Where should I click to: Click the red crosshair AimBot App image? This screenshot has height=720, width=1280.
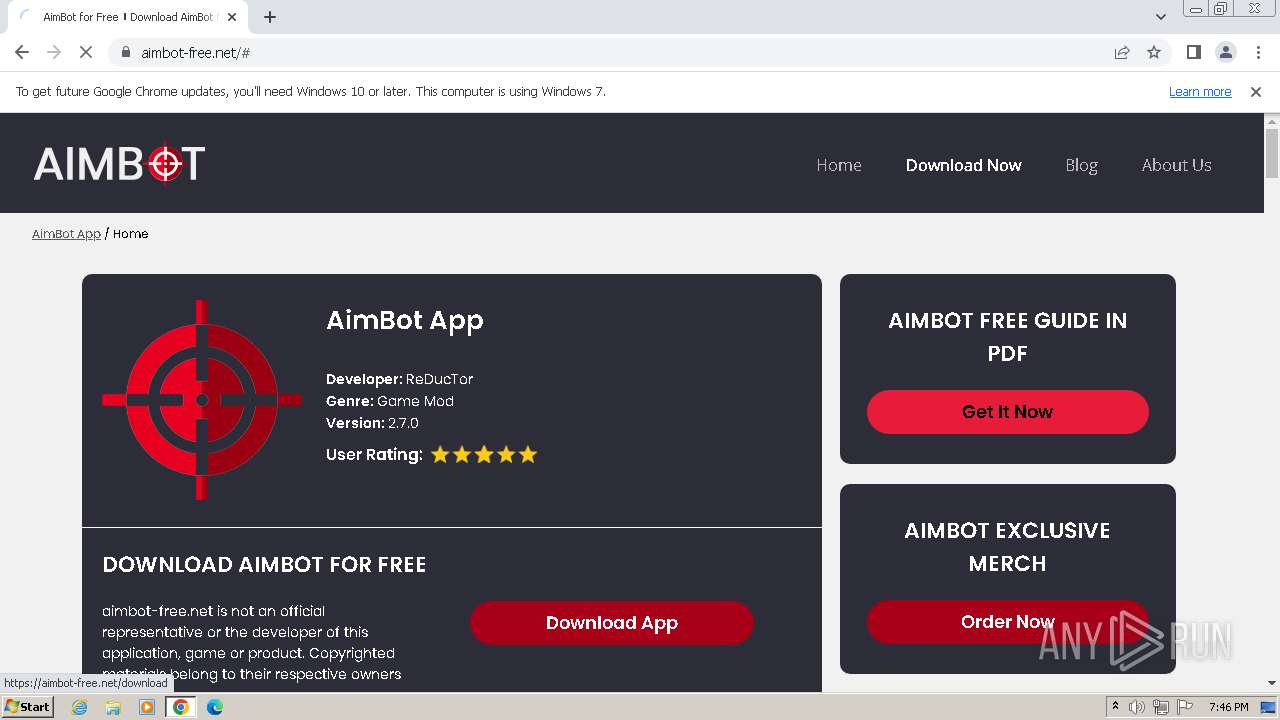[x=202, y=400]
